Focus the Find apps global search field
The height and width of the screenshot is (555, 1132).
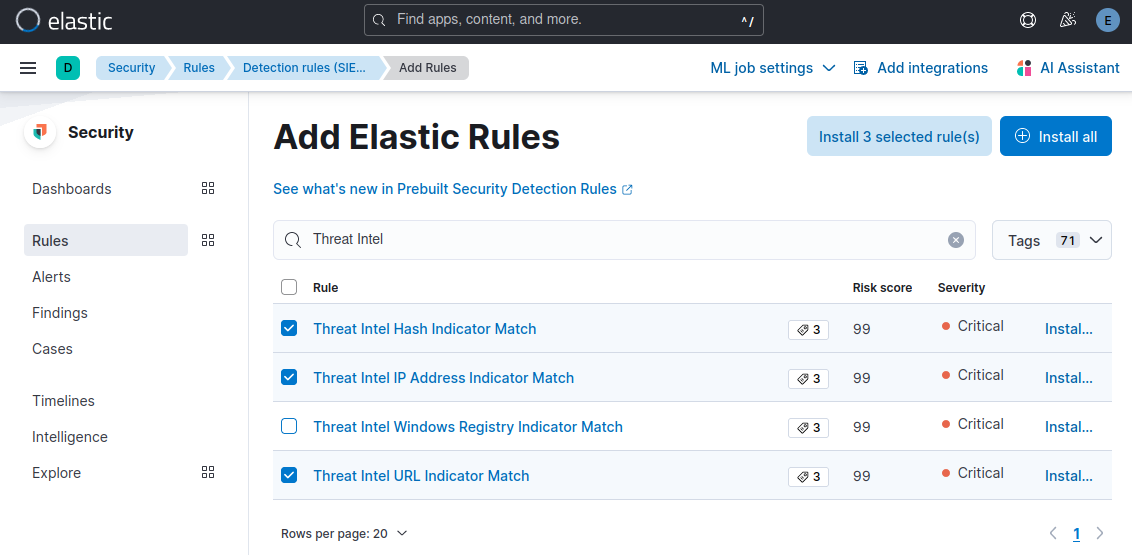coord(564,19)
